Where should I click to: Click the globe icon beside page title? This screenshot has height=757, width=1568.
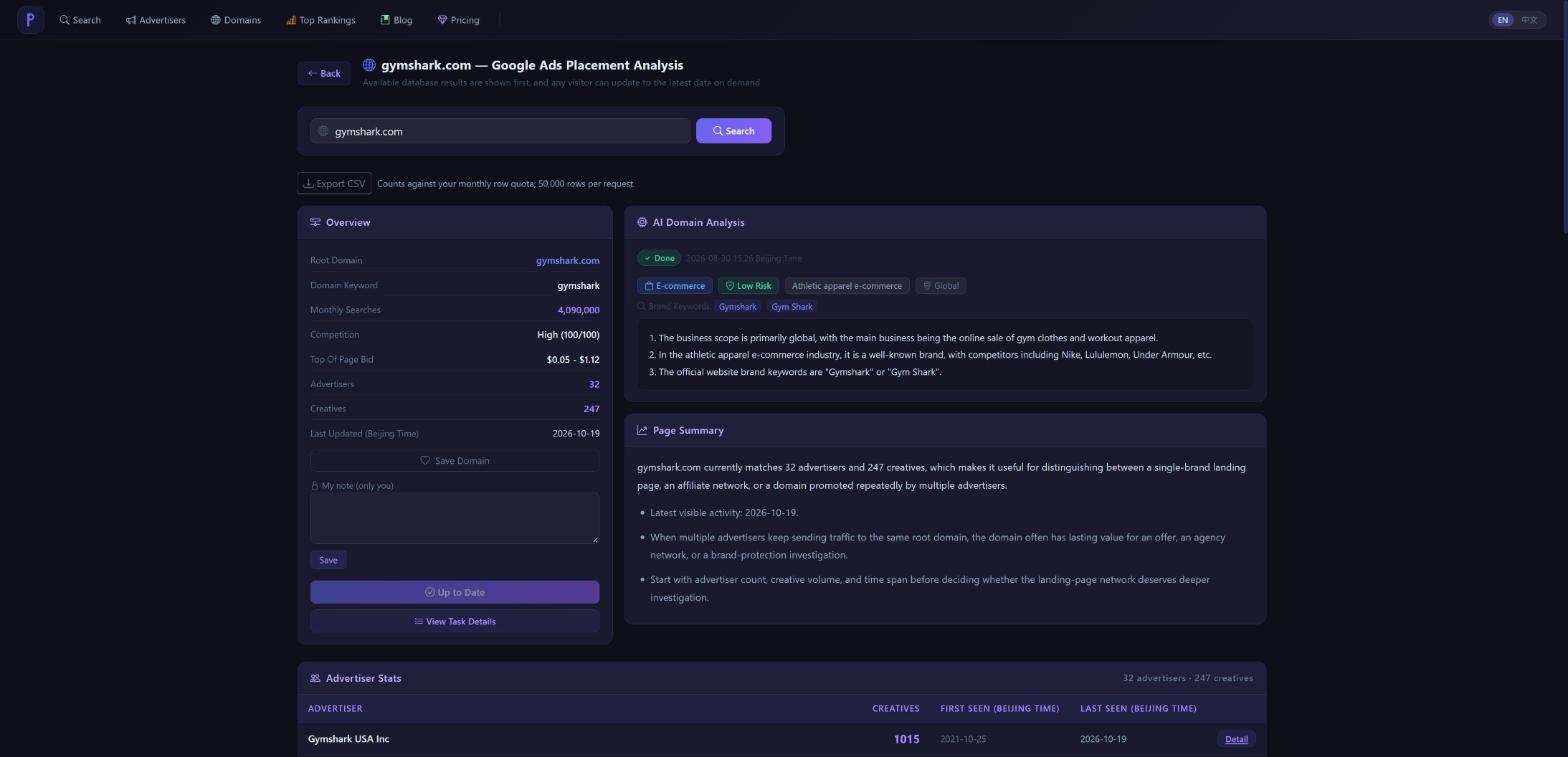click(x=369, y=65)
